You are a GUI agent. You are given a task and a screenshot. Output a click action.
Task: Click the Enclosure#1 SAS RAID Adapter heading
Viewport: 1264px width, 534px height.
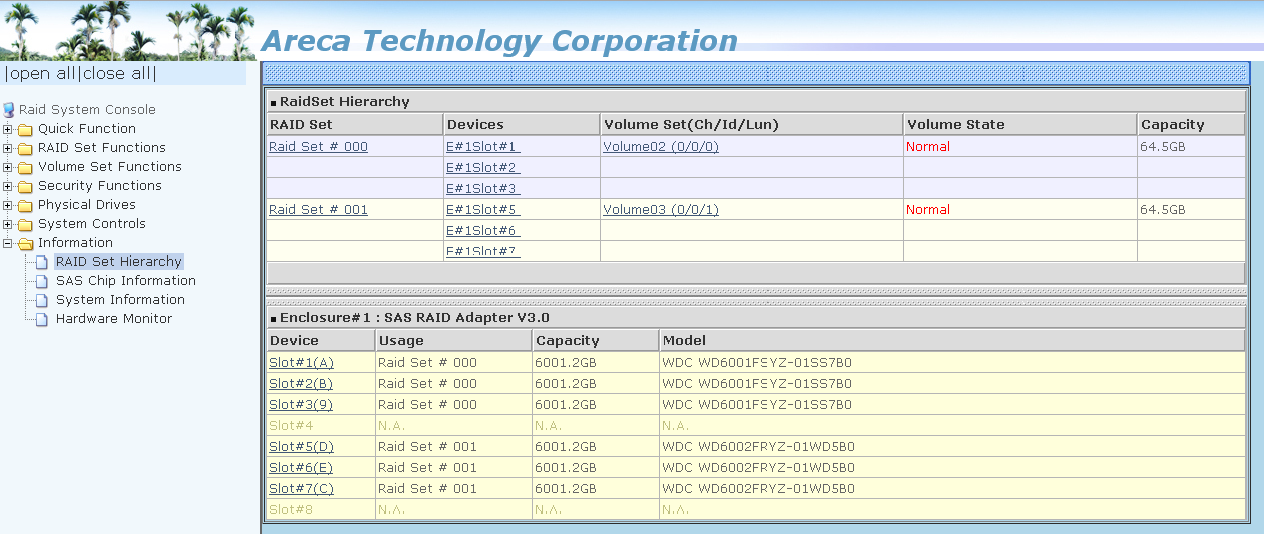click(414, 318)
